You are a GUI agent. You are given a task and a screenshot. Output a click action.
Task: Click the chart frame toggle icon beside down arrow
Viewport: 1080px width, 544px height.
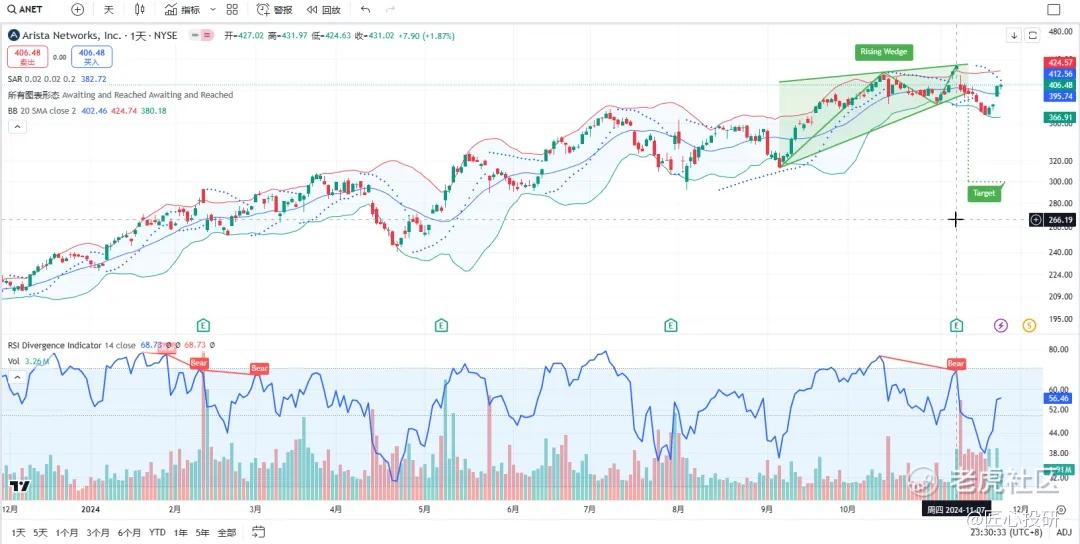coord(1032,35)
